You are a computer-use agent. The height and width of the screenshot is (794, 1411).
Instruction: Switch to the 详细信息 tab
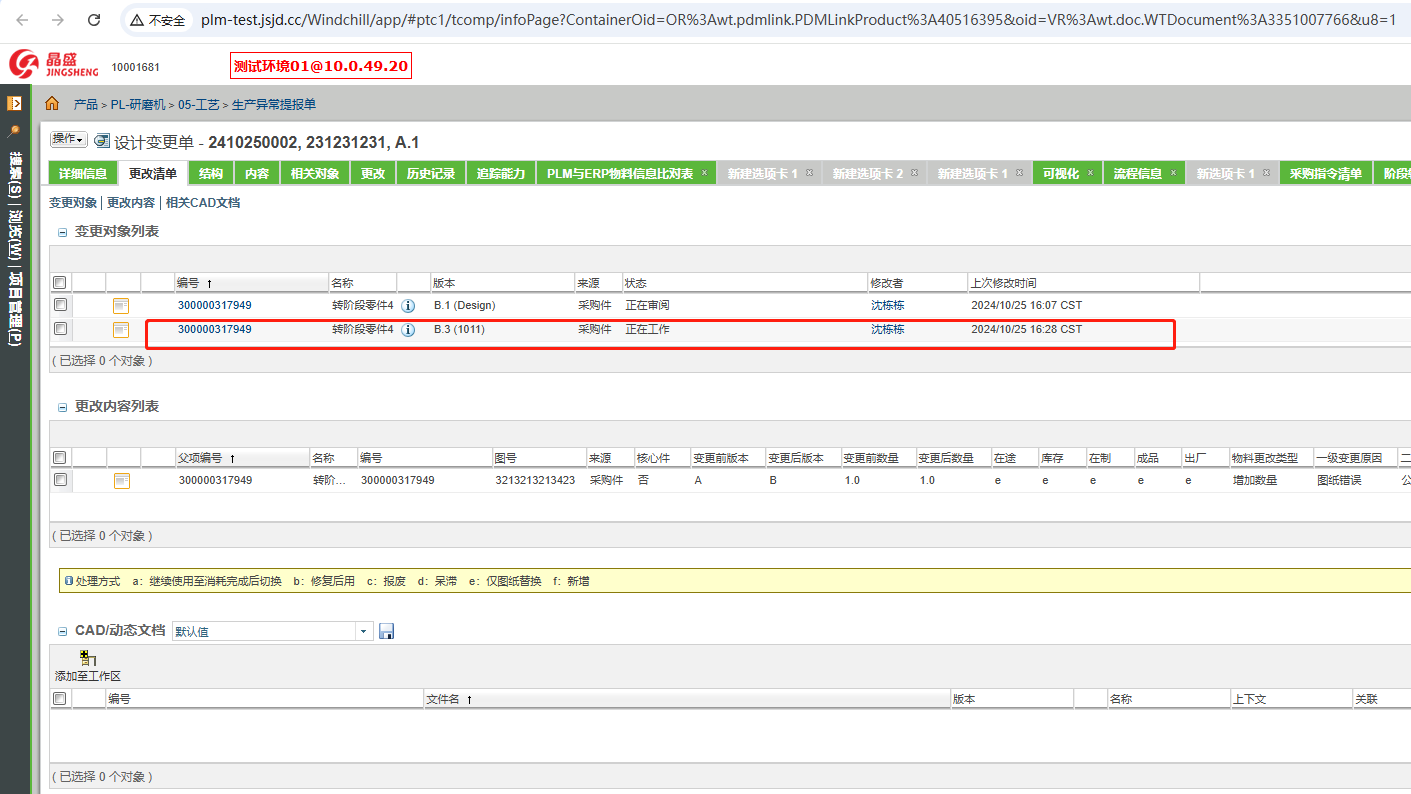(81, 172)
